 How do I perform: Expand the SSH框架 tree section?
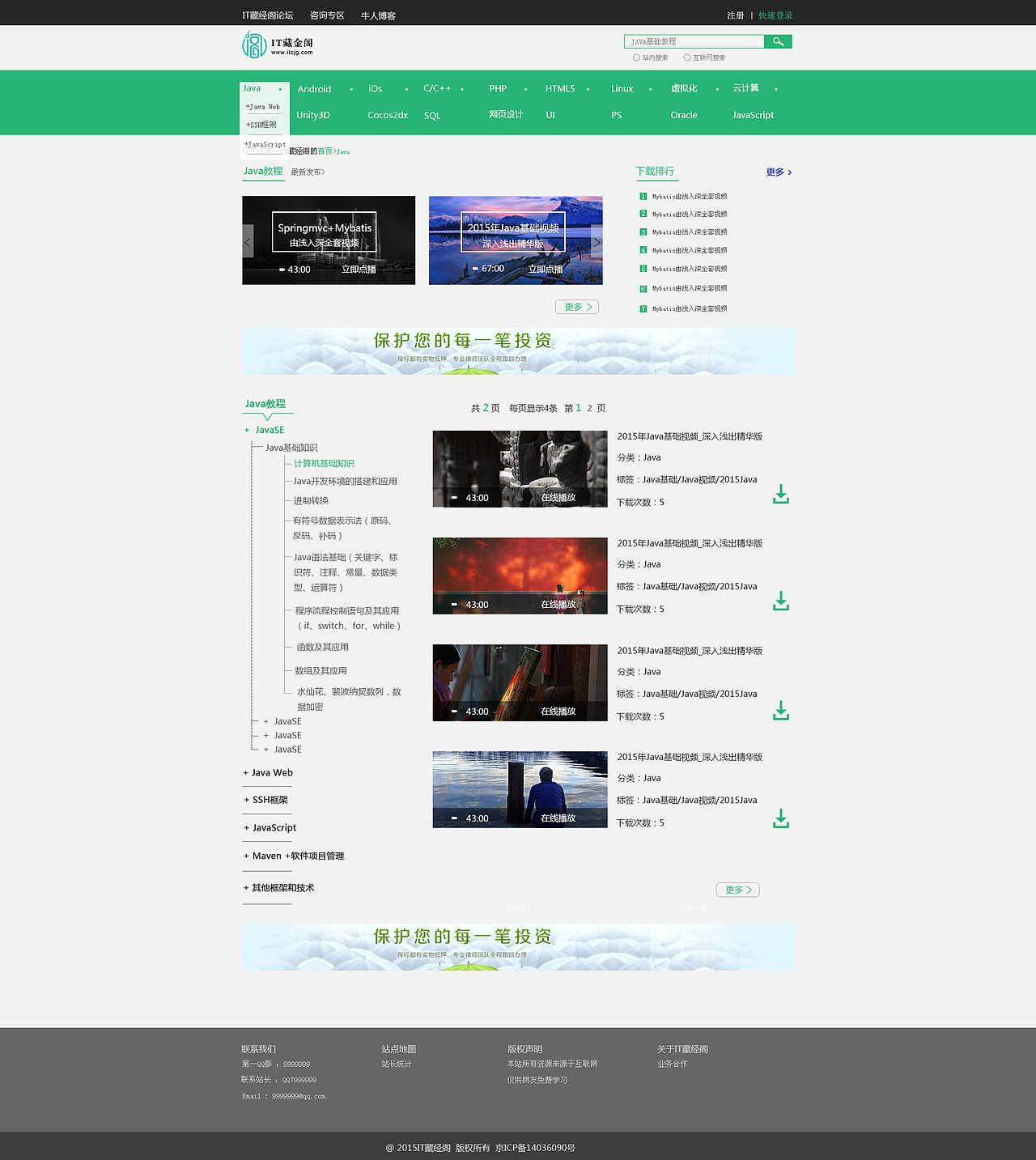click(265, 799)
